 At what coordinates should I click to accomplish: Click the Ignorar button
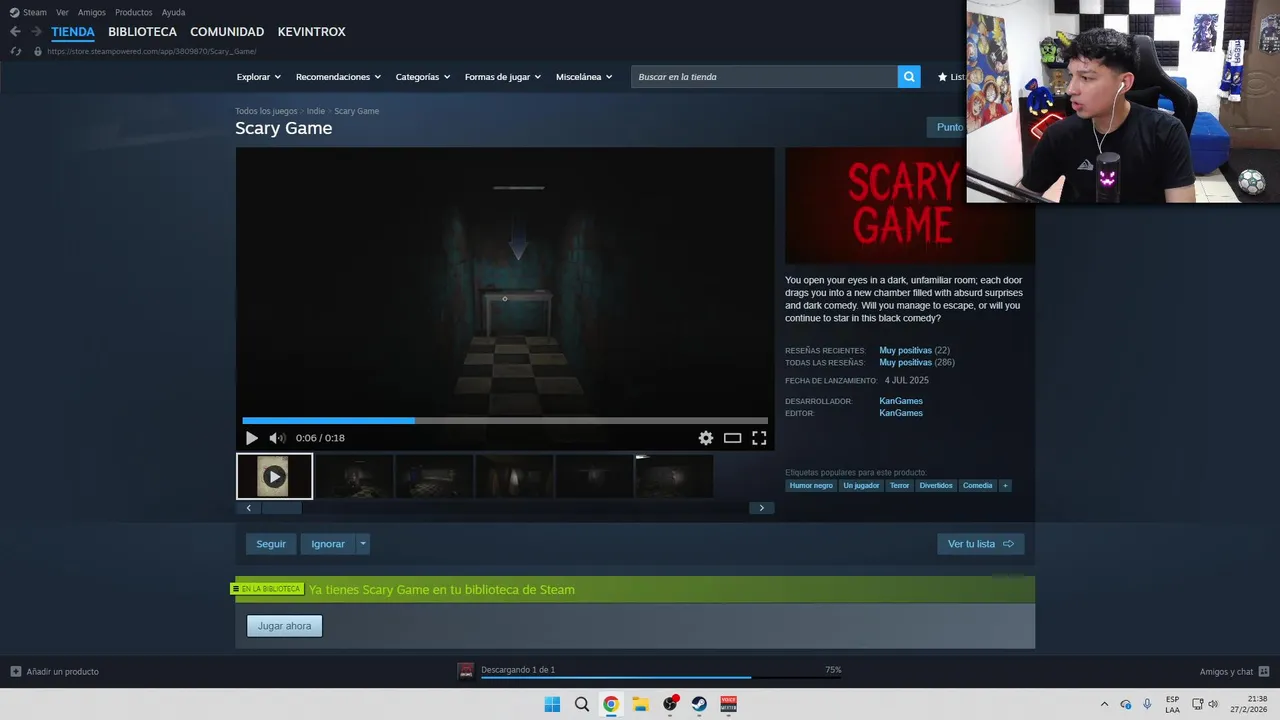pos(328,544)
